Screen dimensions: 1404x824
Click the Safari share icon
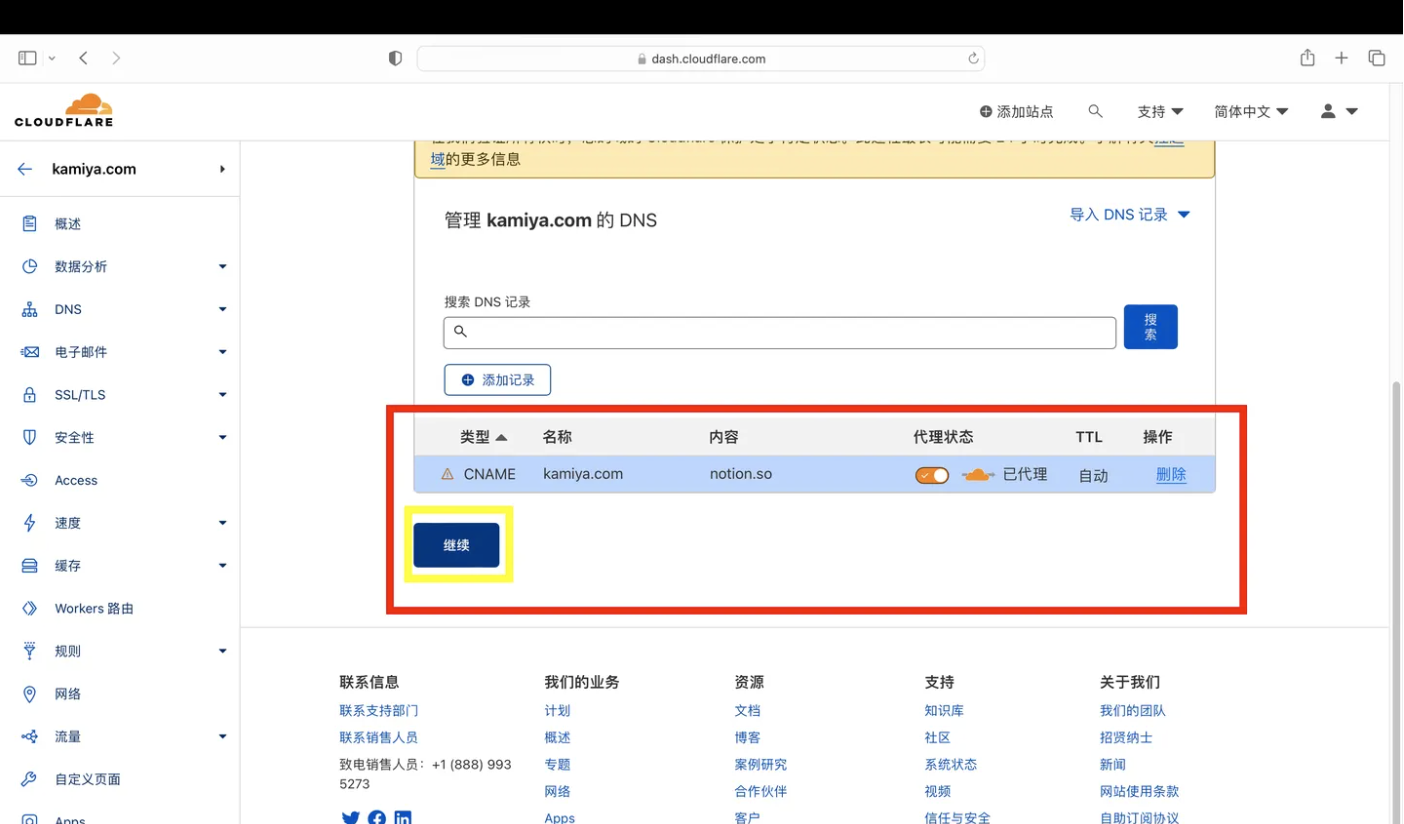[1307, 58]
